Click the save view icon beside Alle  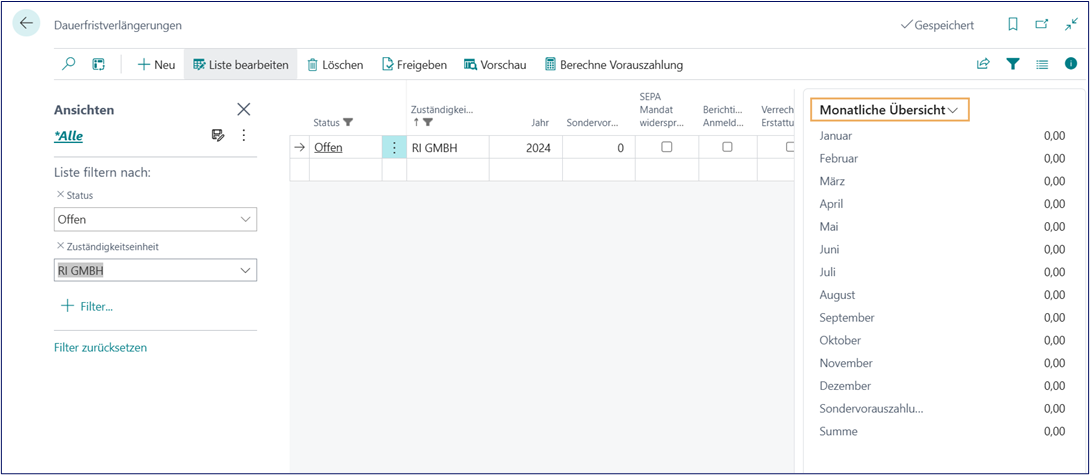[x=218, y=135]
